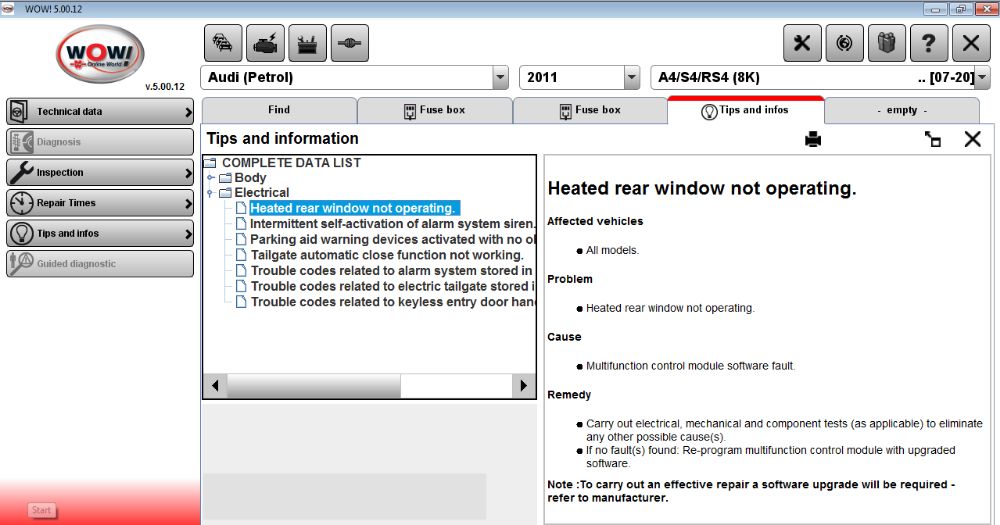Open the battery toolbar icon

(307, 43)
